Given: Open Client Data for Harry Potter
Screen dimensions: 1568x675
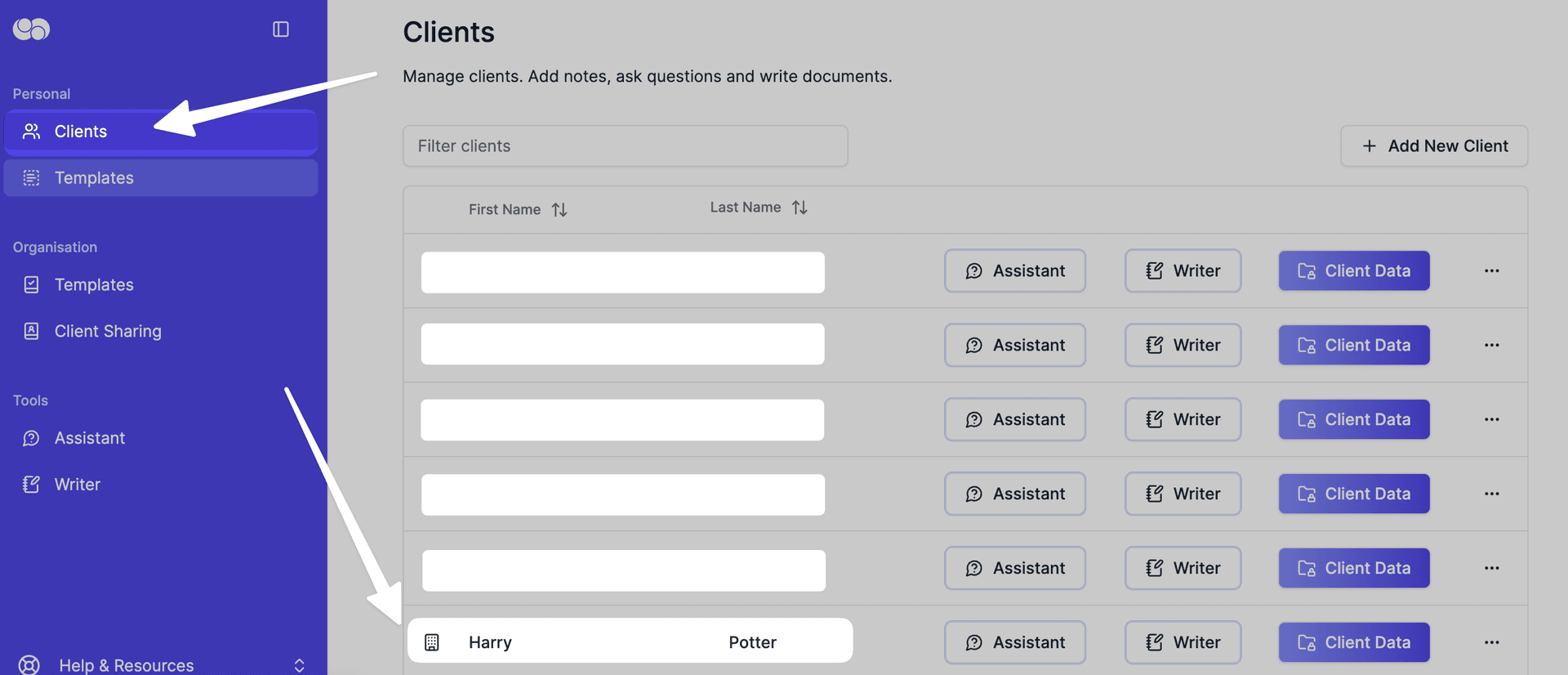Looking at the screenshot, I should point(1354,642).
